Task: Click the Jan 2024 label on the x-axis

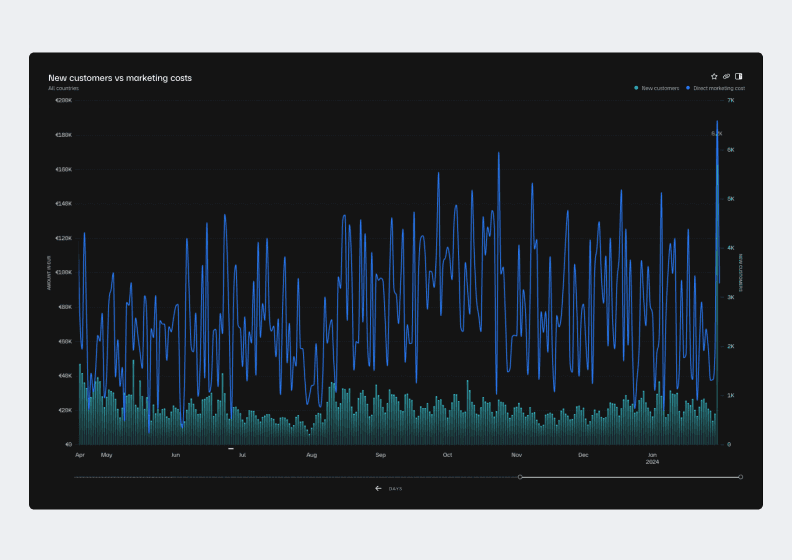Action: tap(652, 459)
